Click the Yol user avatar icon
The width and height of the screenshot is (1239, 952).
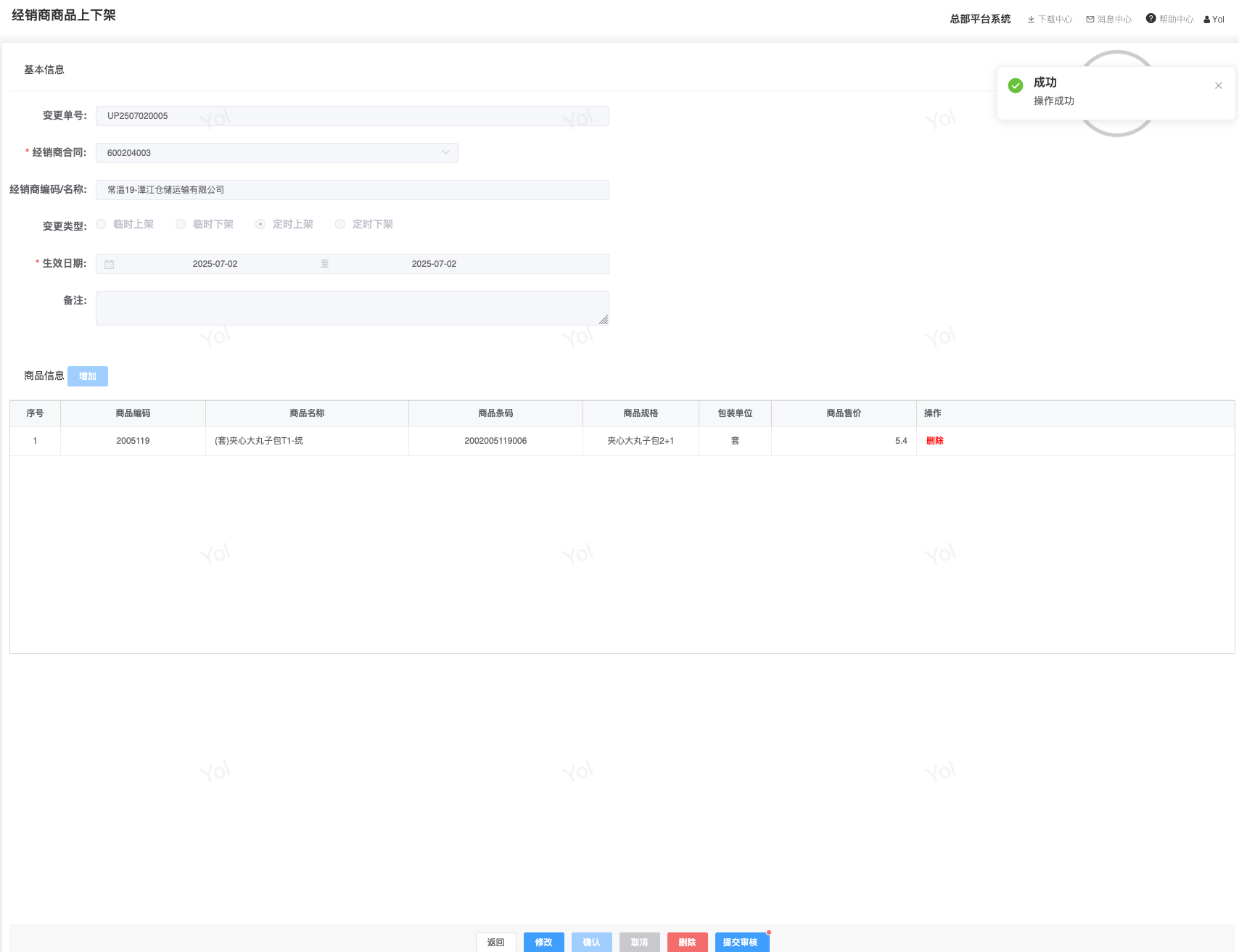click(1207, 20)
